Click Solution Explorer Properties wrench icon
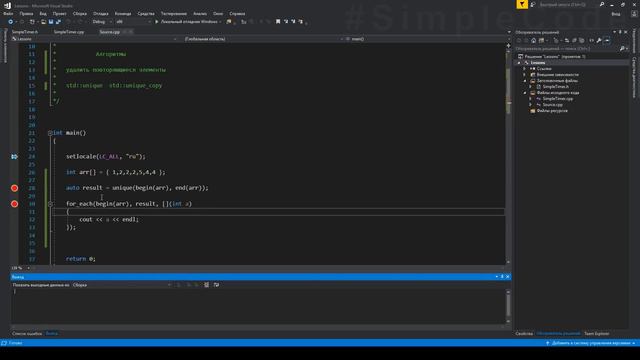 coord(599,40)
